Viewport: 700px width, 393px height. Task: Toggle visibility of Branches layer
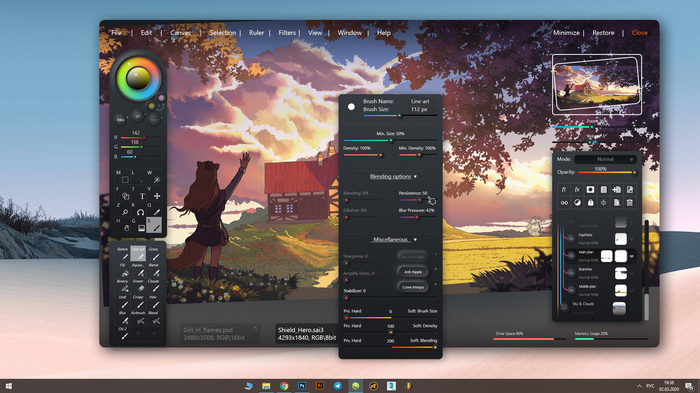571,273
